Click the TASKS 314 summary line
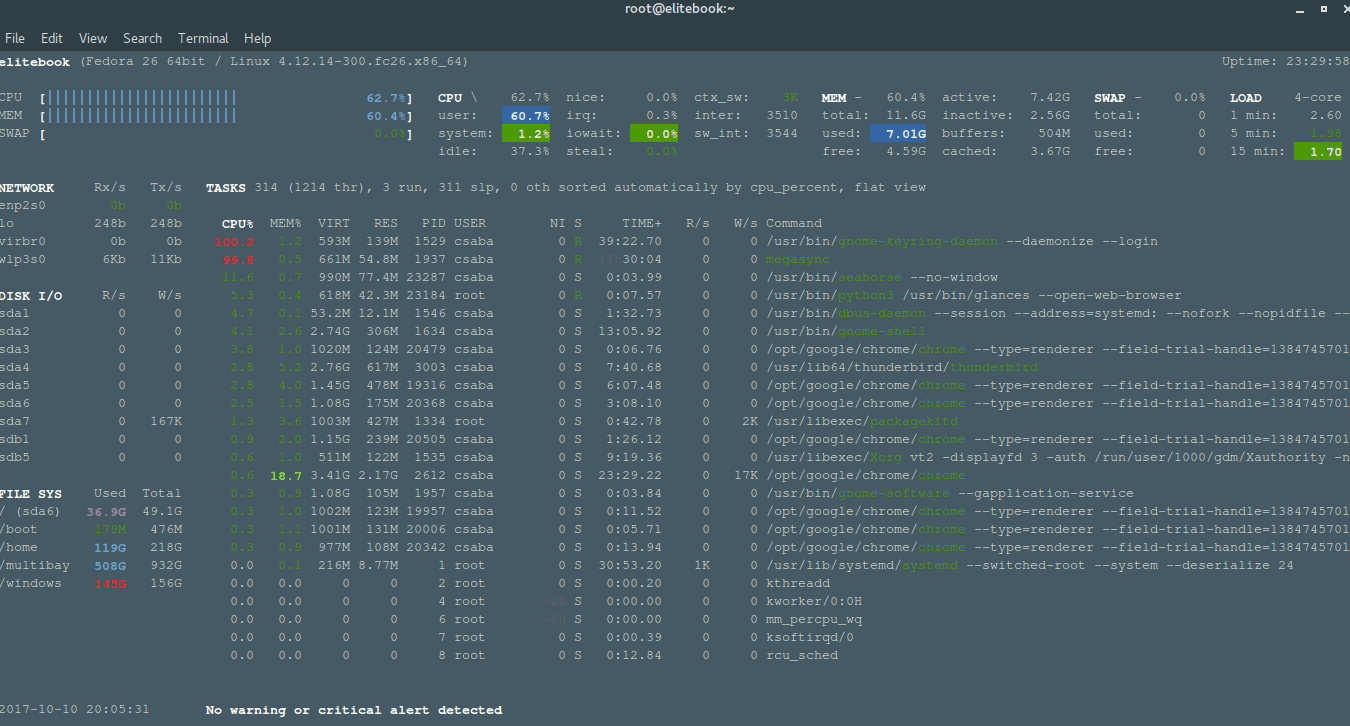The height and width of the screenshot is (726, 1350). [x=566, y=188]
